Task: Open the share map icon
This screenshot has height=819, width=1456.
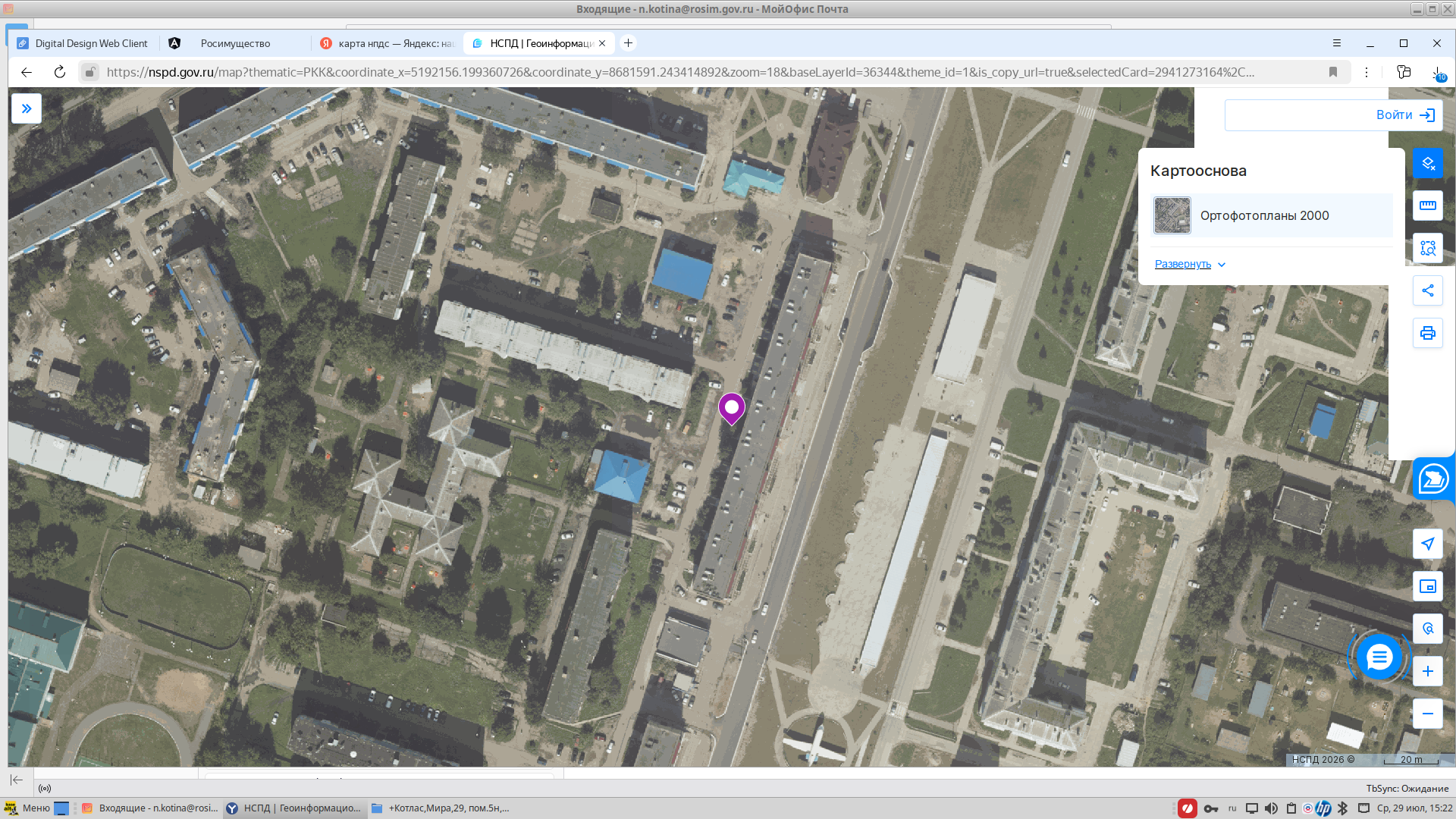Action: click(1428, 290)
